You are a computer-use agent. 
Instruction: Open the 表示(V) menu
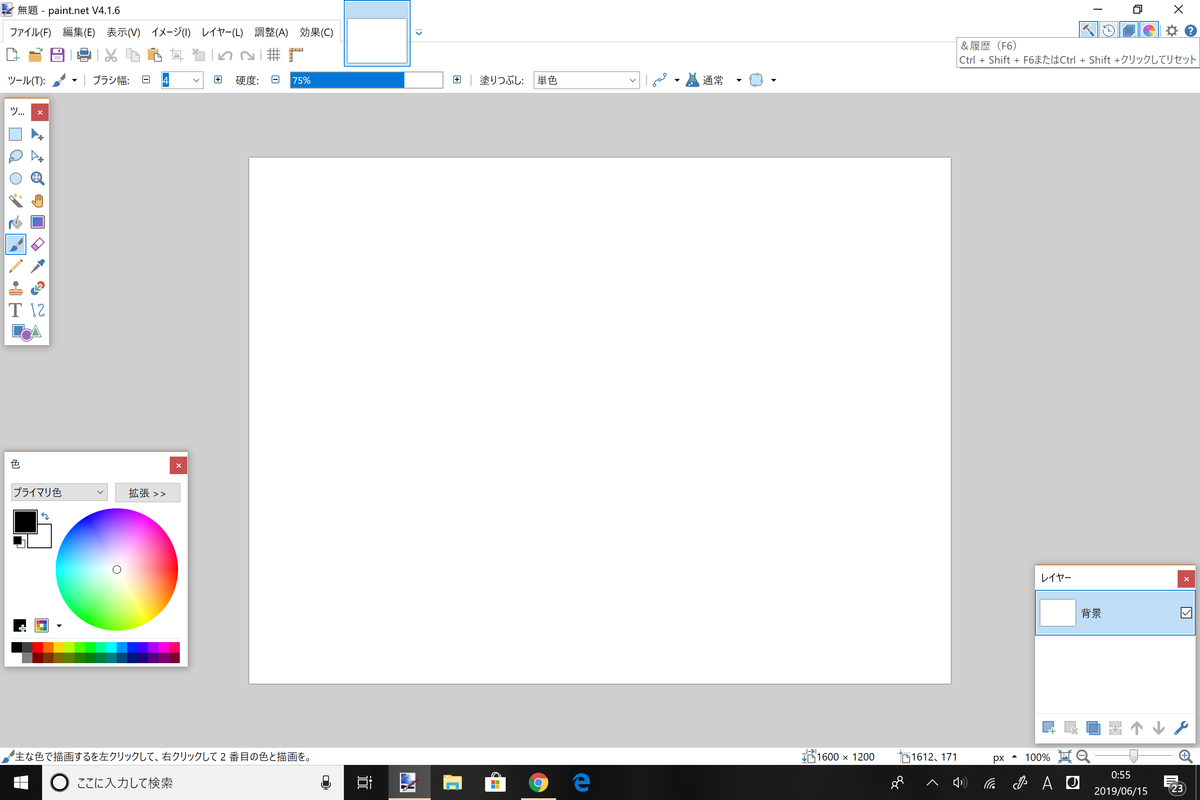click(x=124, y=32)
